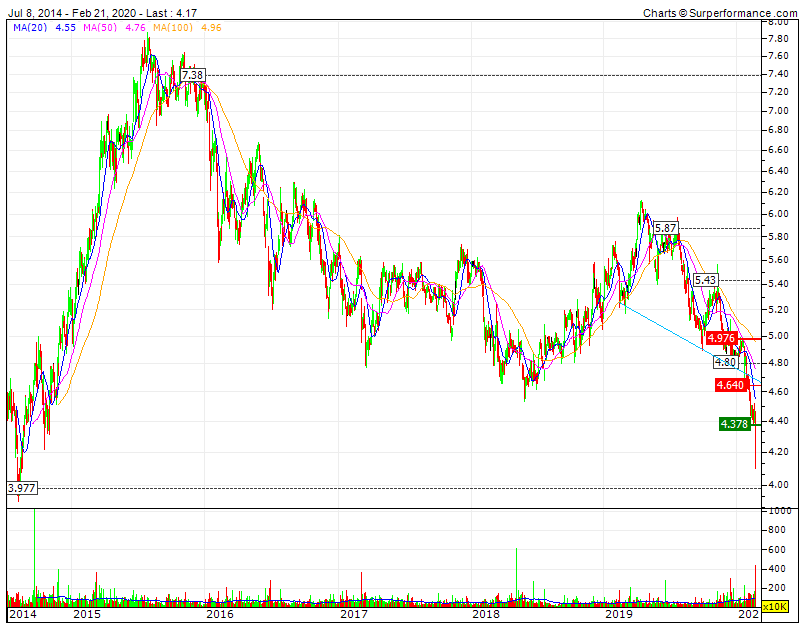The image size is (805, 630).
Task: Click the 7.60 price axis label
Action: (778, 56)
